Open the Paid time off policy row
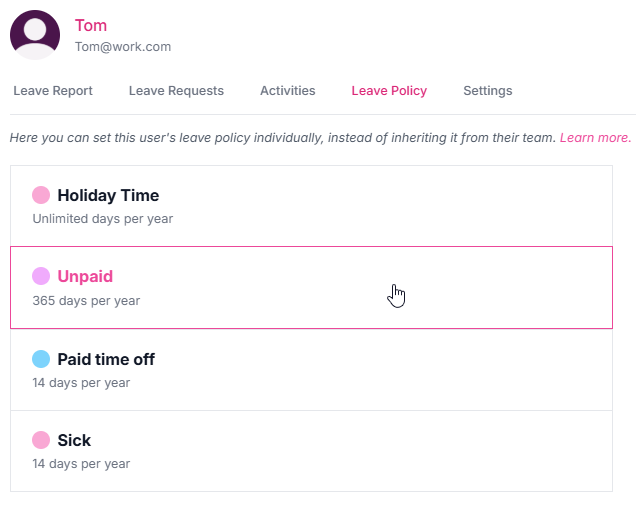This screenshot has width=636, height=509. coord(312,369)
